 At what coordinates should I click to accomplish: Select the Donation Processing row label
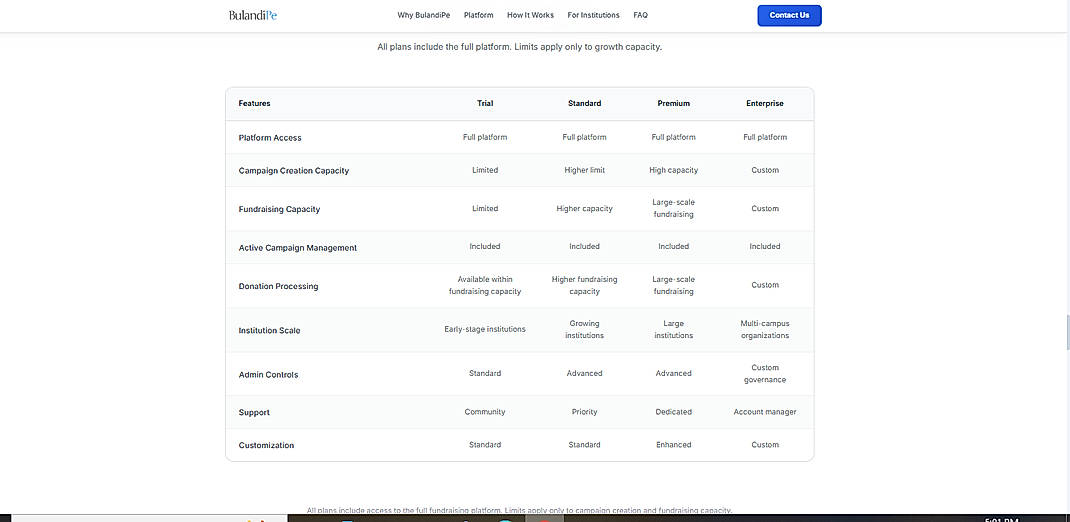(x=278, y=287)
